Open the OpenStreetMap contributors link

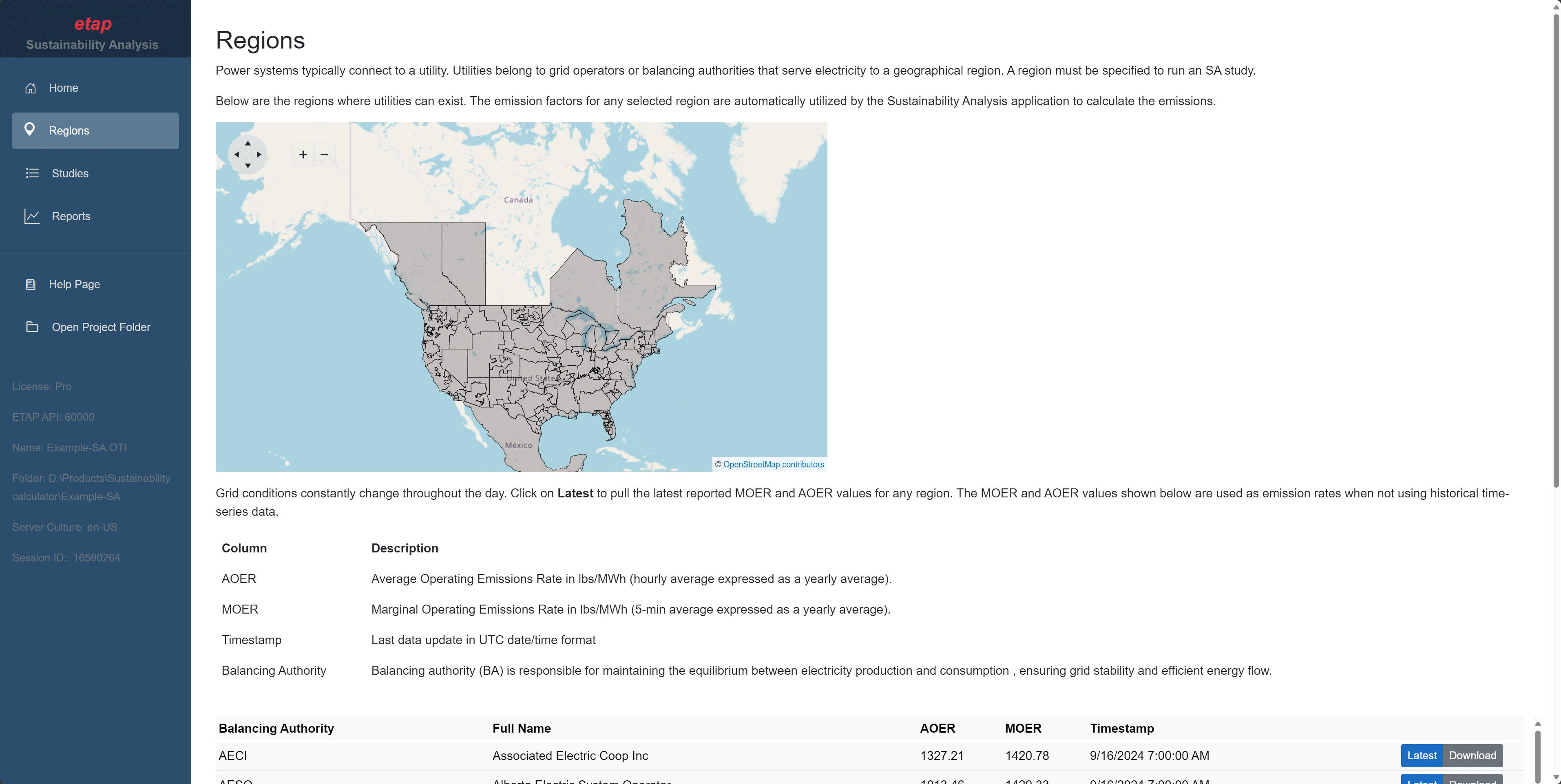point(773,465)
